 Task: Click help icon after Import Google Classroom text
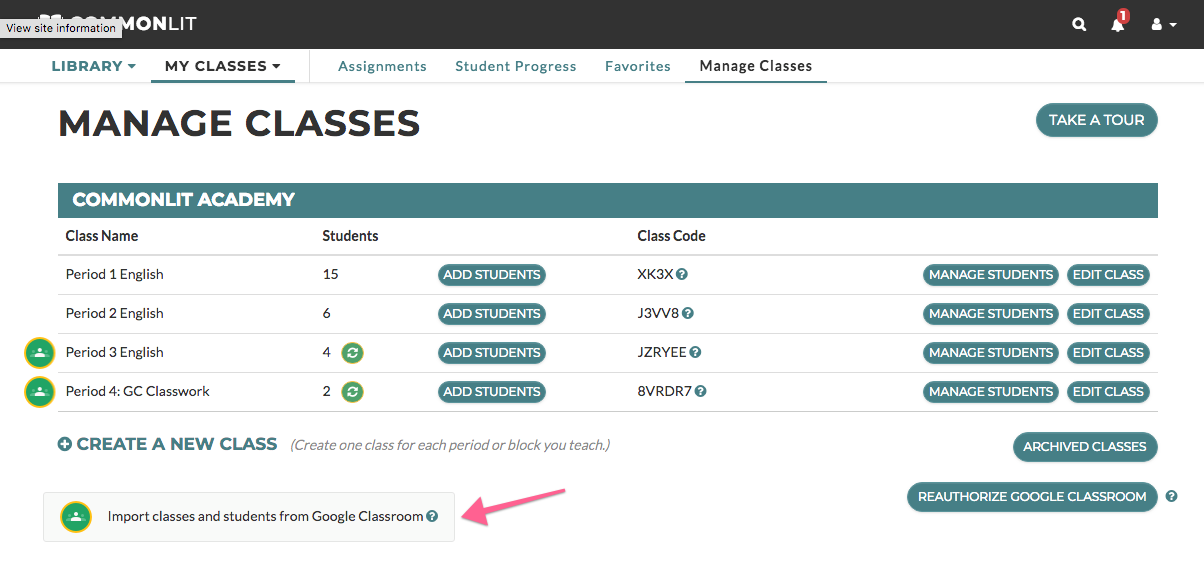[432, 517]
